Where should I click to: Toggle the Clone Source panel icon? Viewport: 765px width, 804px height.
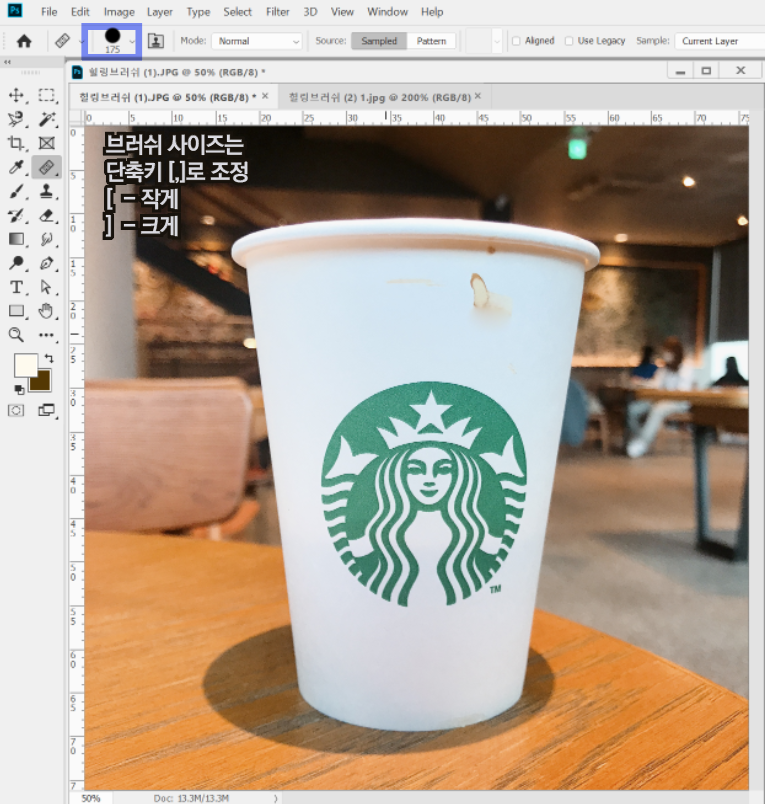coord(156,41)
